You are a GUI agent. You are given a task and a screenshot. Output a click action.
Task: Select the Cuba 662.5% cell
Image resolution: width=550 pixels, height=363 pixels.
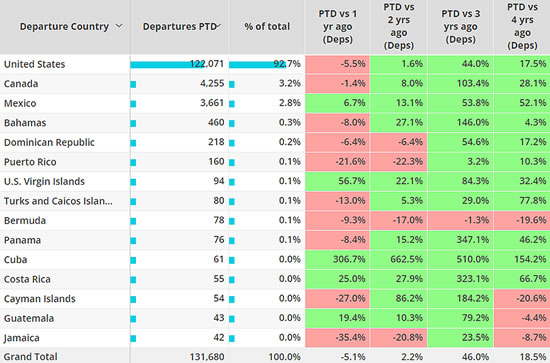(399, 260)
